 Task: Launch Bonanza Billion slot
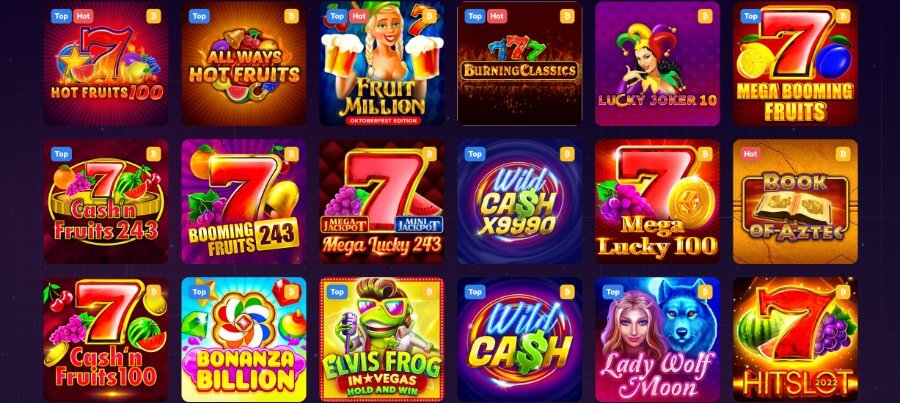(244, 339)
